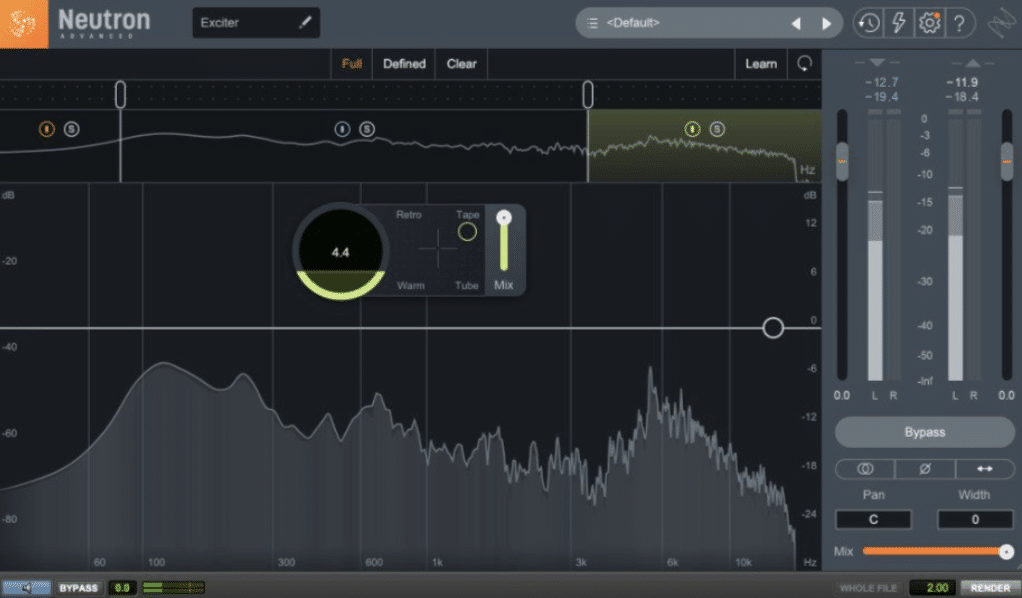Screen dimensions: 1022x598
Task: Select the Full exciter mode
Action: pyautogui.click(x=351, y=64)
